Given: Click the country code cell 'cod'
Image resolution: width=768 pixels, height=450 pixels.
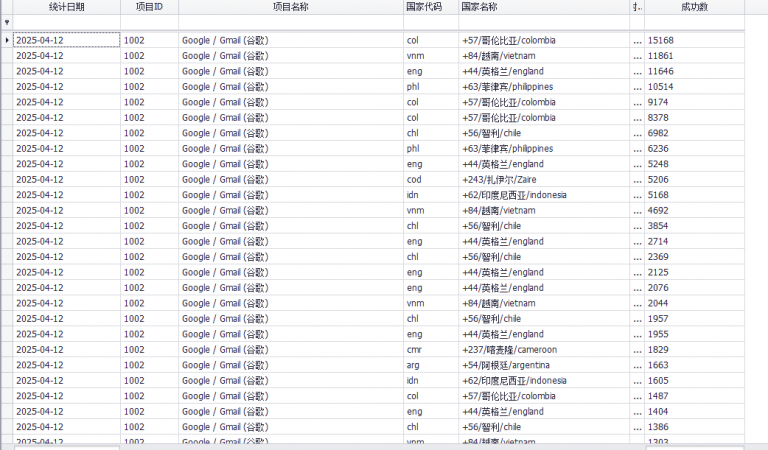Looking at the screenshot, I should click(x=431, y=179).
